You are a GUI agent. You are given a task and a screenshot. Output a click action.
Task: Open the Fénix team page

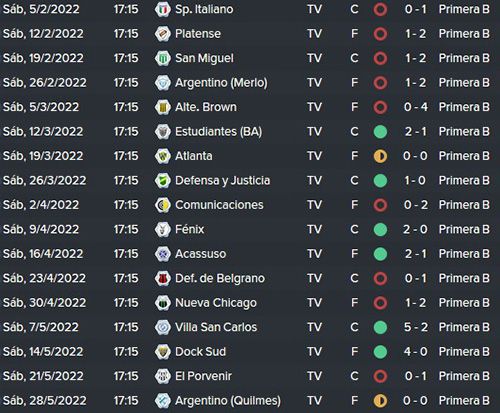click(x=189, y=229)
